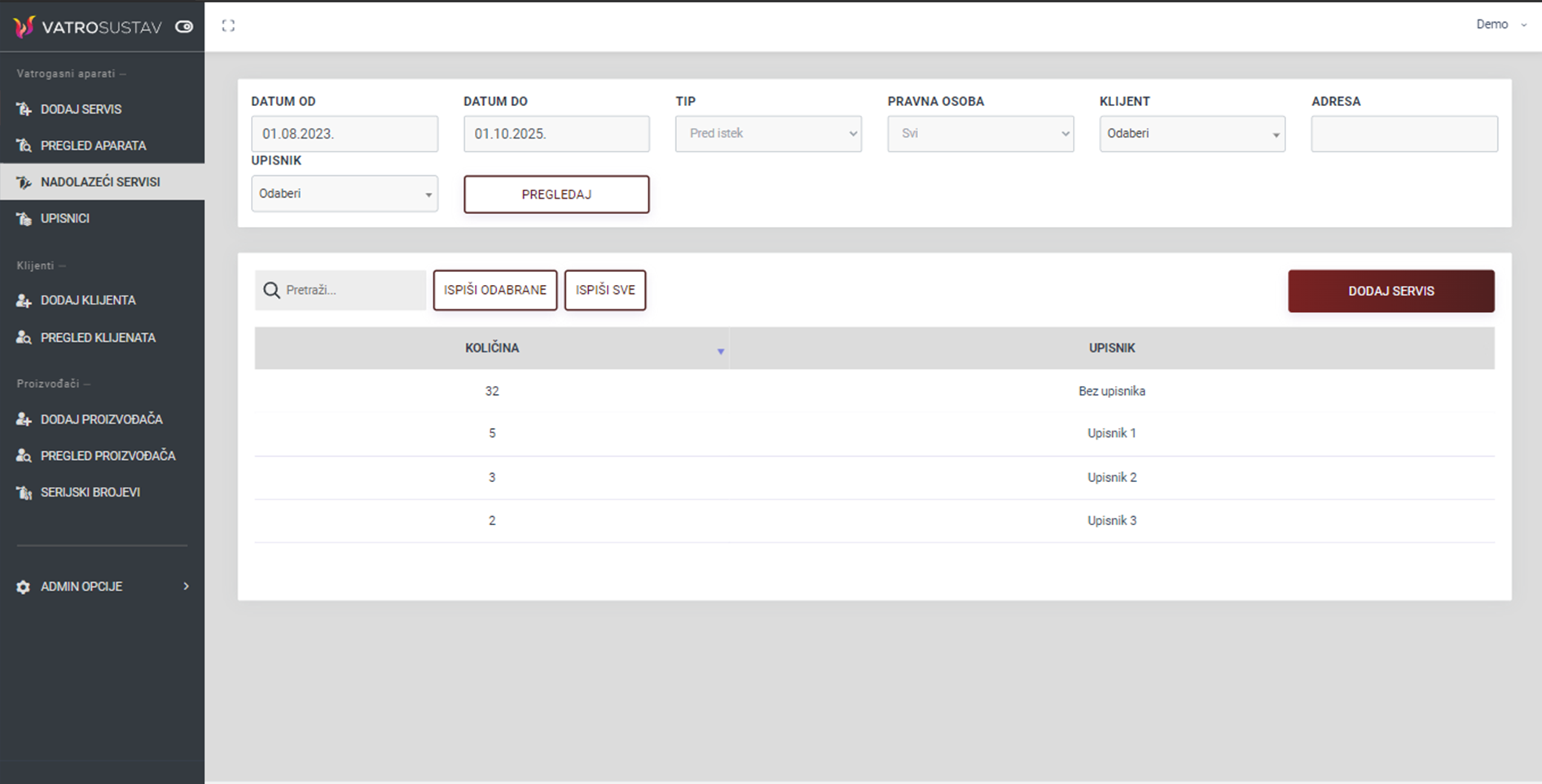The height and width of the screenshot is (784, 1542).
Task: Click the Pregled aparata sidebar icon
Action: (x=24, y=146)
